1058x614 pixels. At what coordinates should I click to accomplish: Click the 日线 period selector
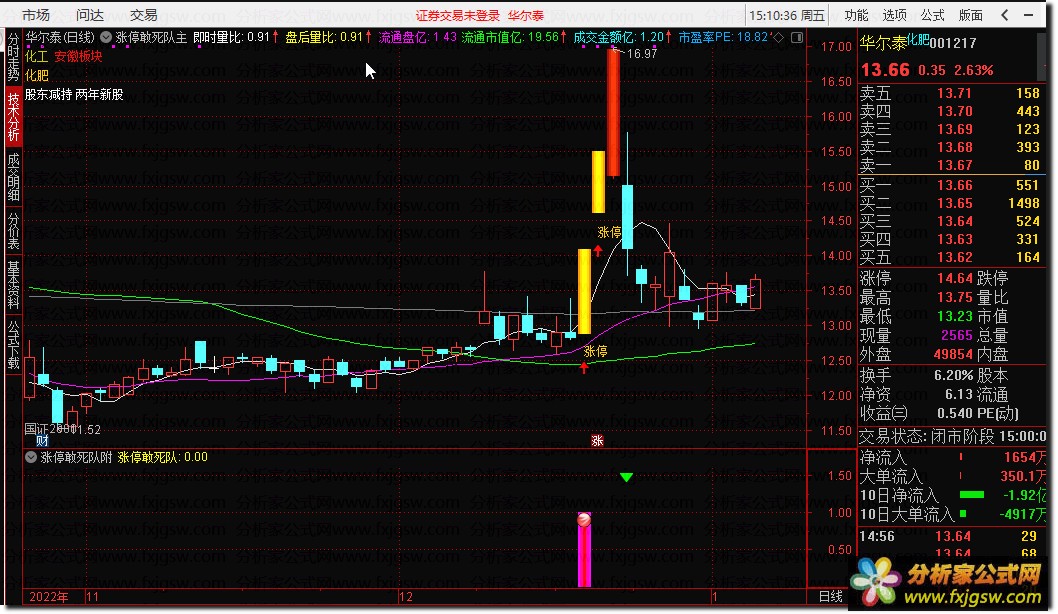tap(830, 596)
